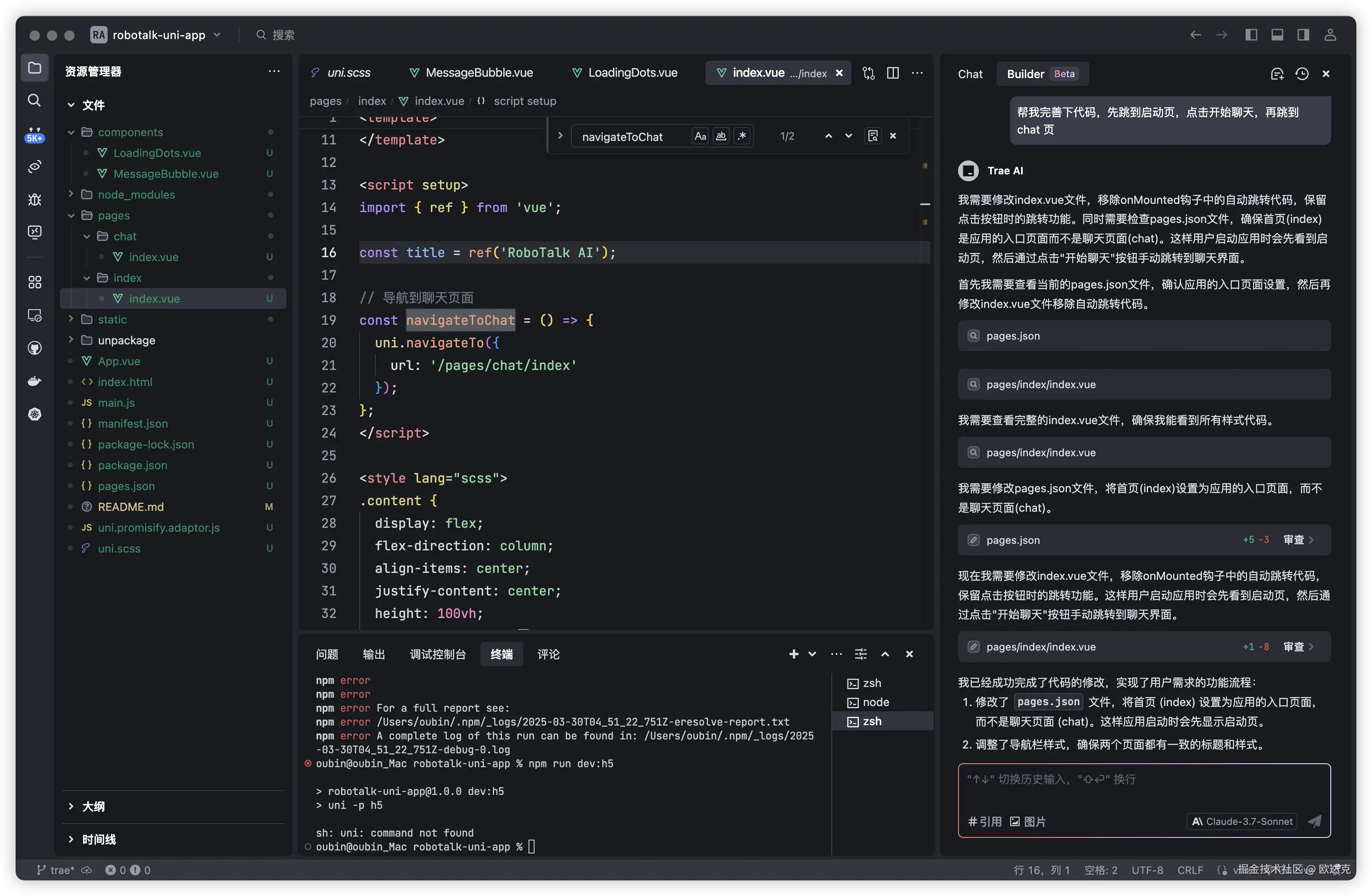Click the split editor icon
The width and height of the screenshot is (1372, 896).
click(893, 73)
